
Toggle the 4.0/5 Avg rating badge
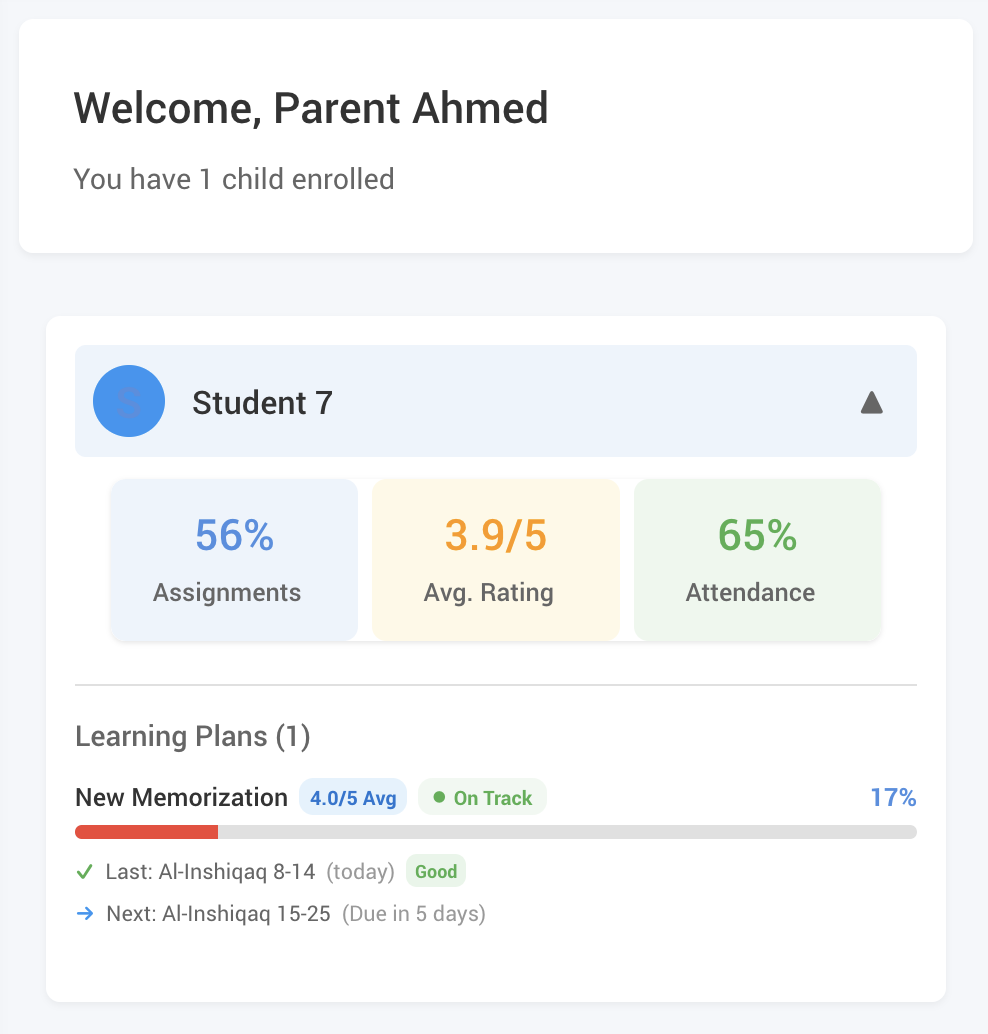click(x=352, y=796)
